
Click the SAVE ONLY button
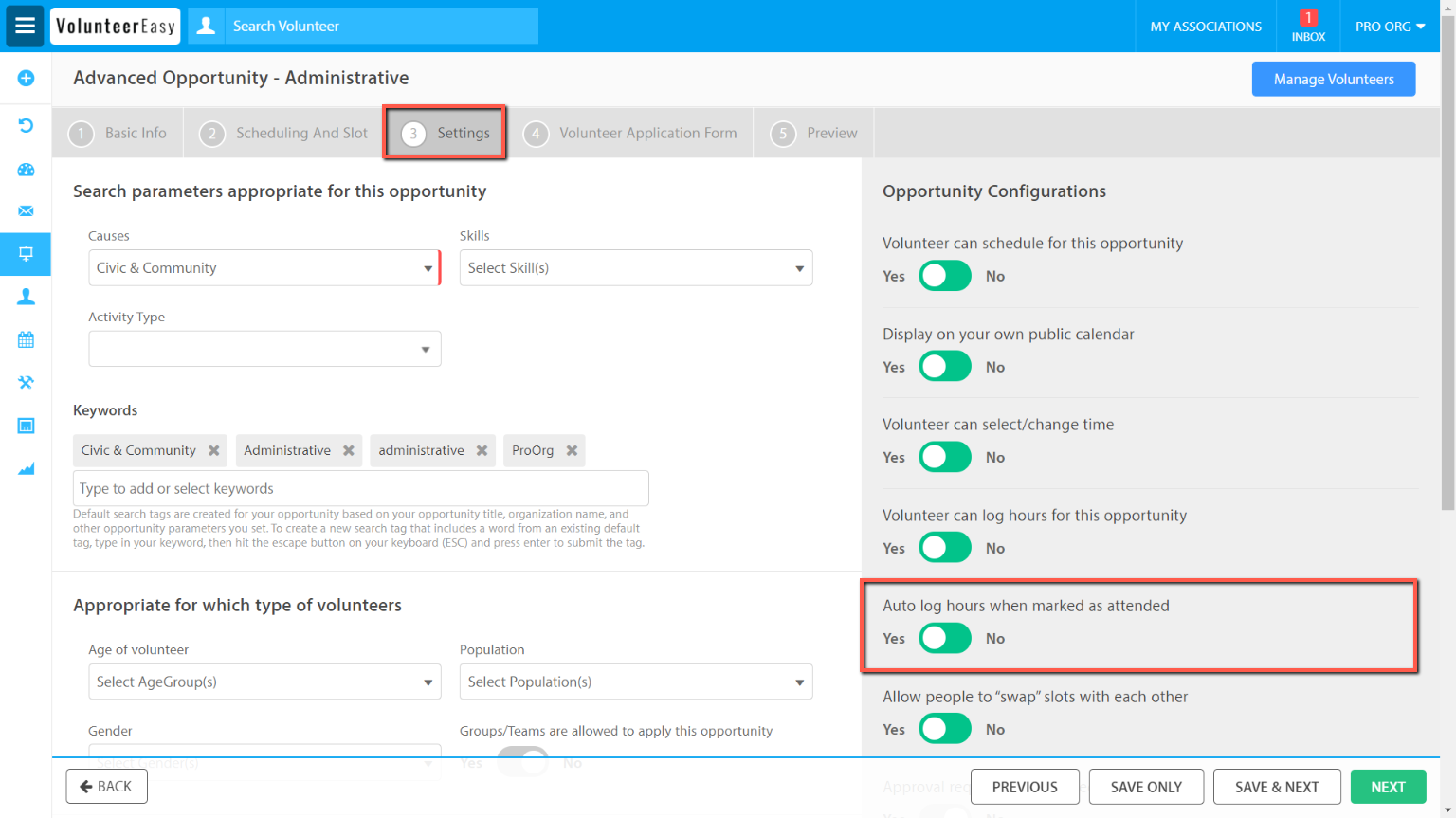pos(1146,787)
